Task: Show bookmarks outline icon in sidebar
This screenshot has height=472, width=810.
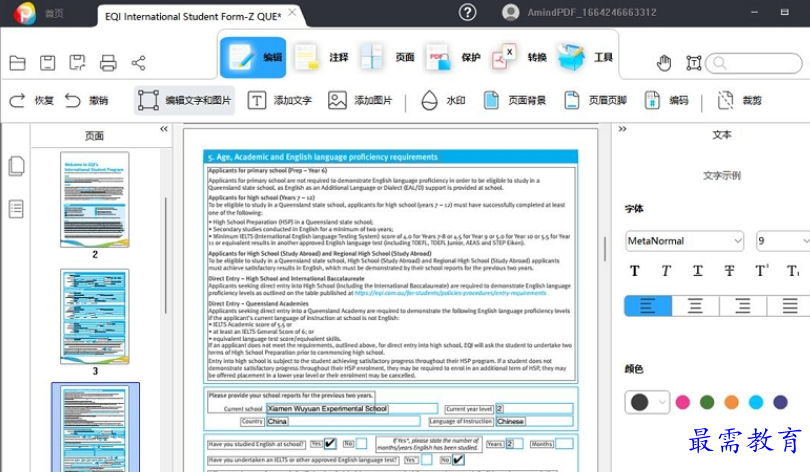Action: (x=16, y=209)
